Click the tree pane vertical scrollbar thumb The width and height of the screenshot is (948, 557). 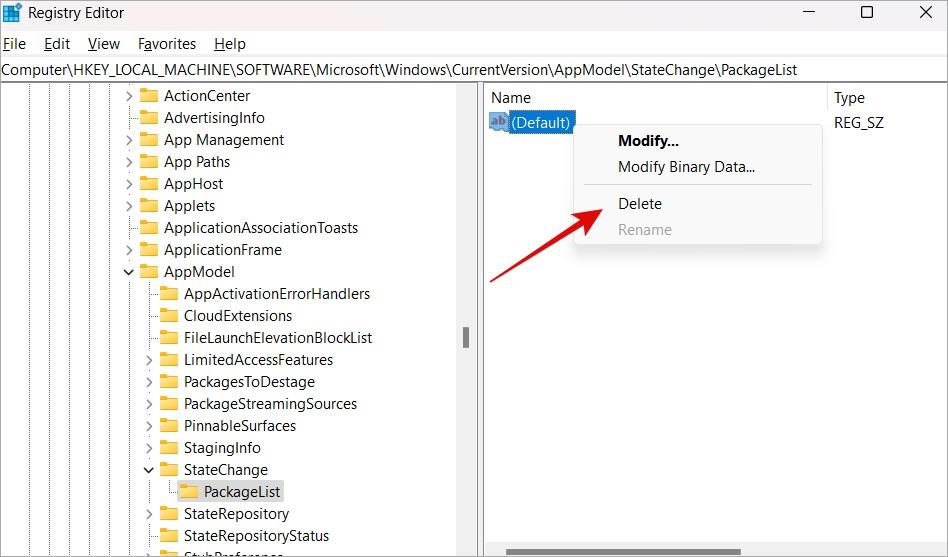(x=466, y=337)
